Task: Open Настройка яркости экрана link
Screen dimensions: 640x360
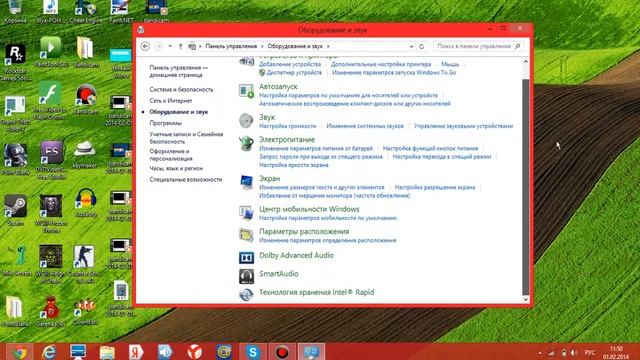Action: [294, 165]
